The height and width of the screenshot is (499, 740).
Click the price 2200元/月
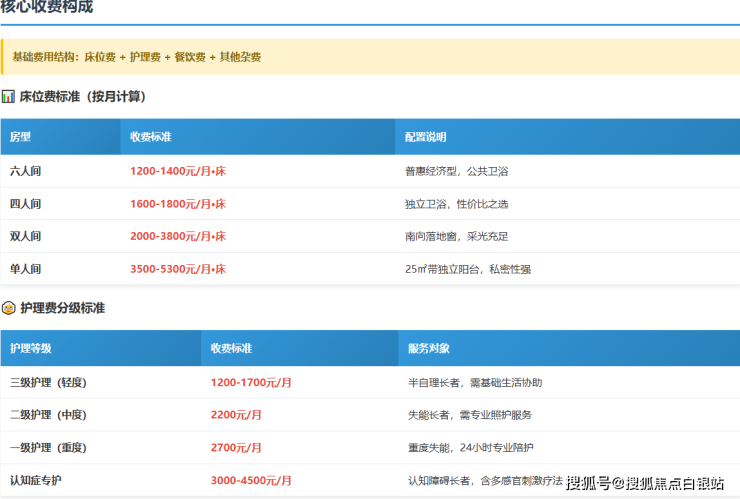click(x=236, y=415)
